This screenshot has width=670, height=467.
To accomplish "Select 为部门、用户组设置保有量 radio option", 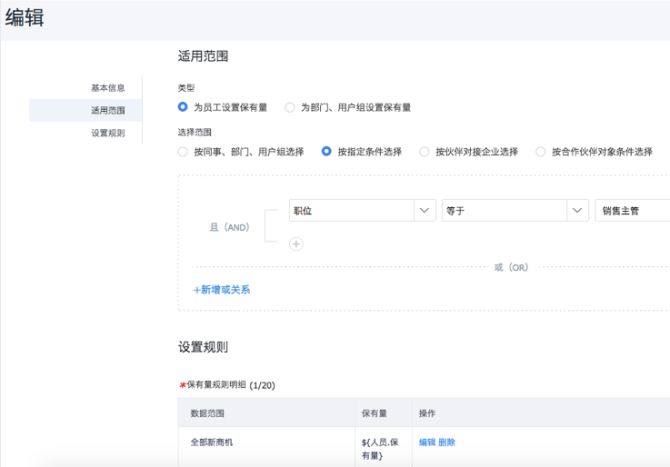I will pos(291,107).
